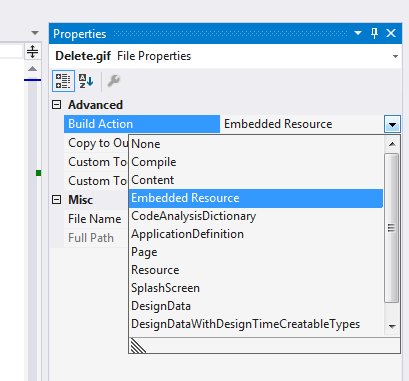Toggle auto-hide pin on Properties panel
Screen dimensions: 409x381
(374, 33)
